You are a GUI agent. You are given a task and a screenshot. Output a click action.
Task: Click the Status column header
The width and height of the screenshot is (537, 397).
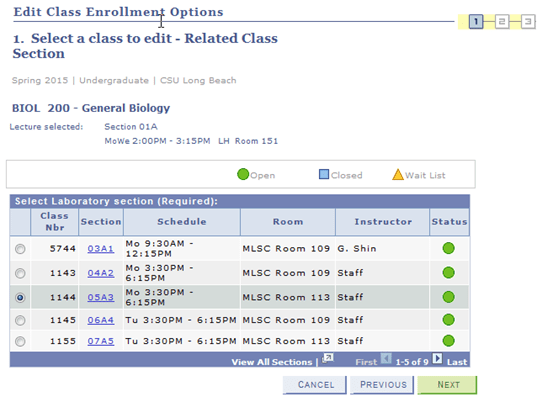[x=450, y=222]
